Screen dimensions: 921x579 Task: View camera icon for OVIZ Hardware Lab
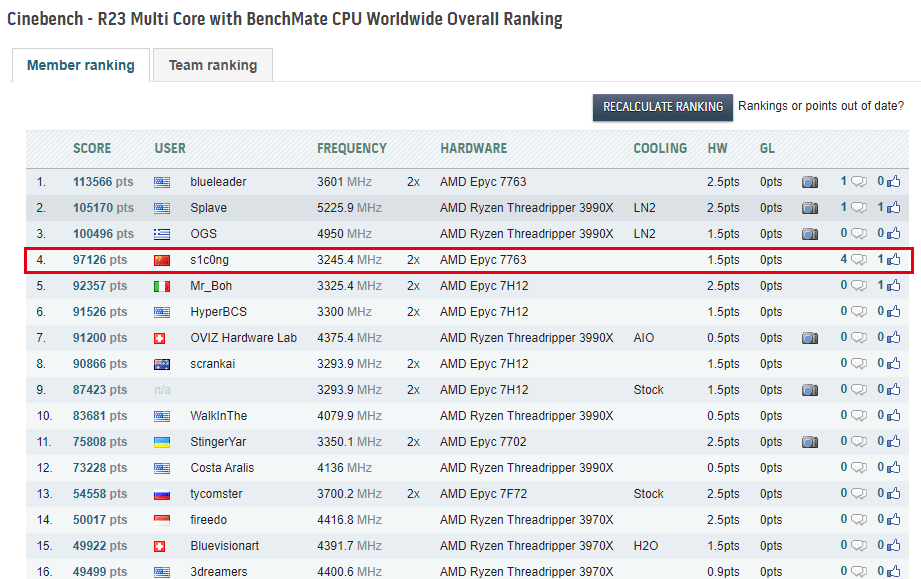point(810,338)
